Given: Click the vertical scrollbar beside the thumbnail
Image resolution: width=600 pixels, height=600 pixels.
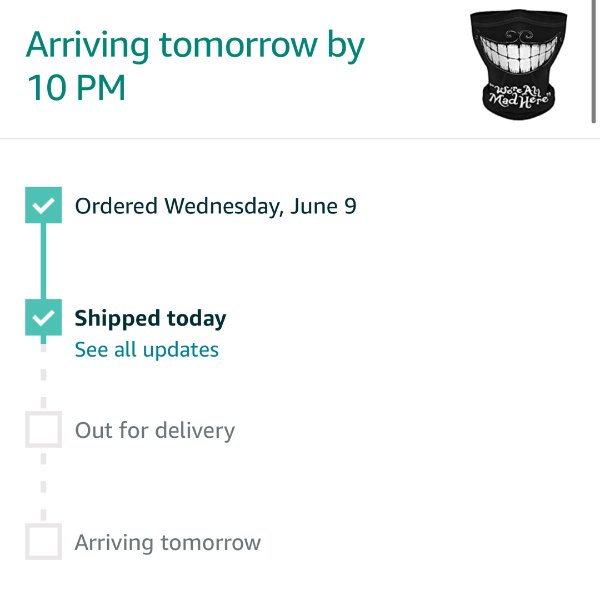Looking at the screenshot, I should coord(593,61).
